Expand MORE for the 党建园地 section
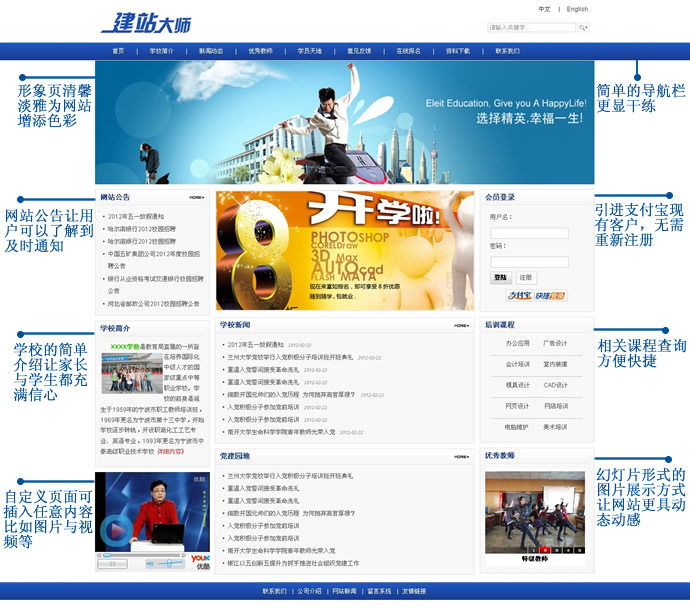 pyautogui.click(x=460, y=457)
